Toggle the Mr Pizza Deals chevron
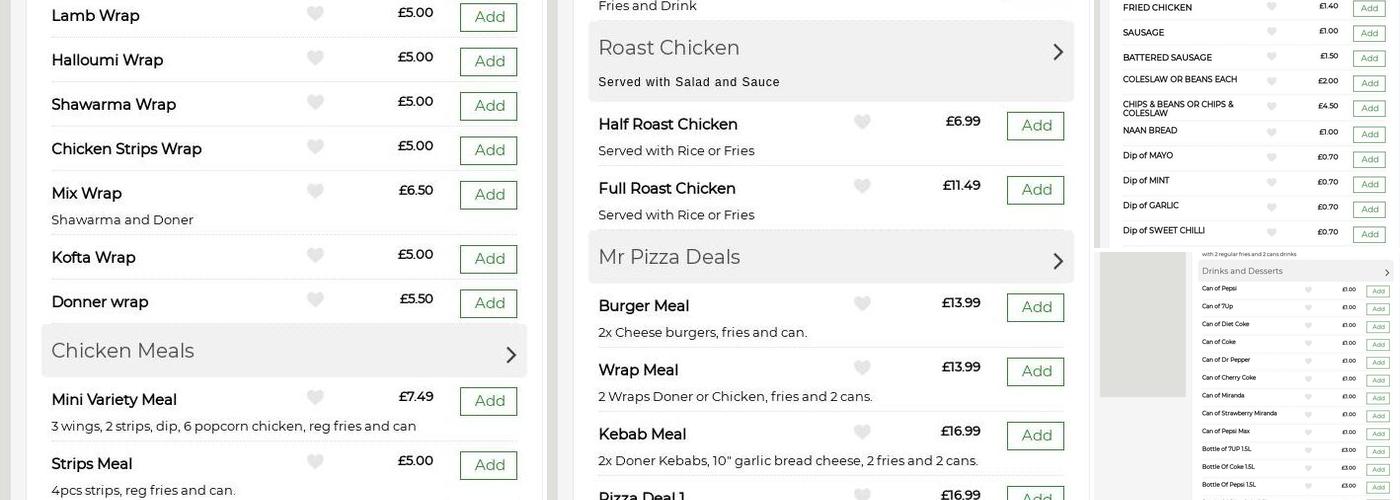1400x500 pixels. click(1058, 260)
